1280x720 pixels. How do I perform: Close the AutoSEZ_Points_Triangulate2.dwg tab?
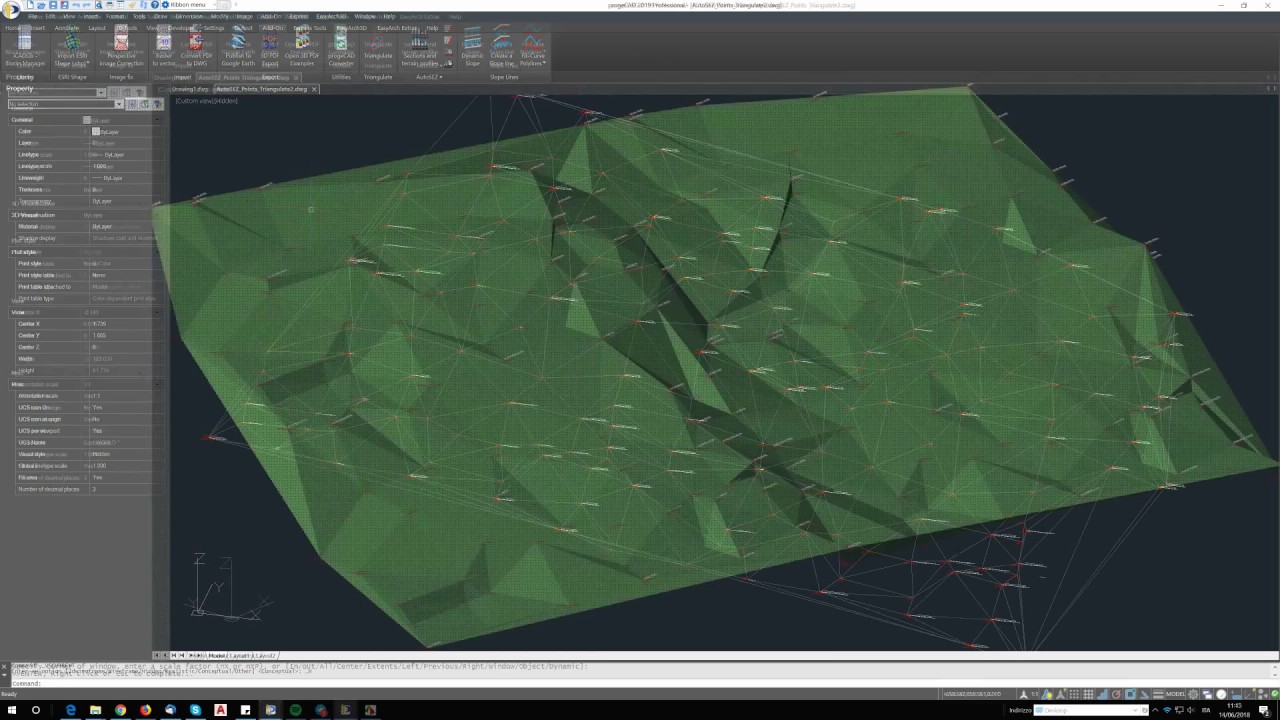(x=314, y=89)
